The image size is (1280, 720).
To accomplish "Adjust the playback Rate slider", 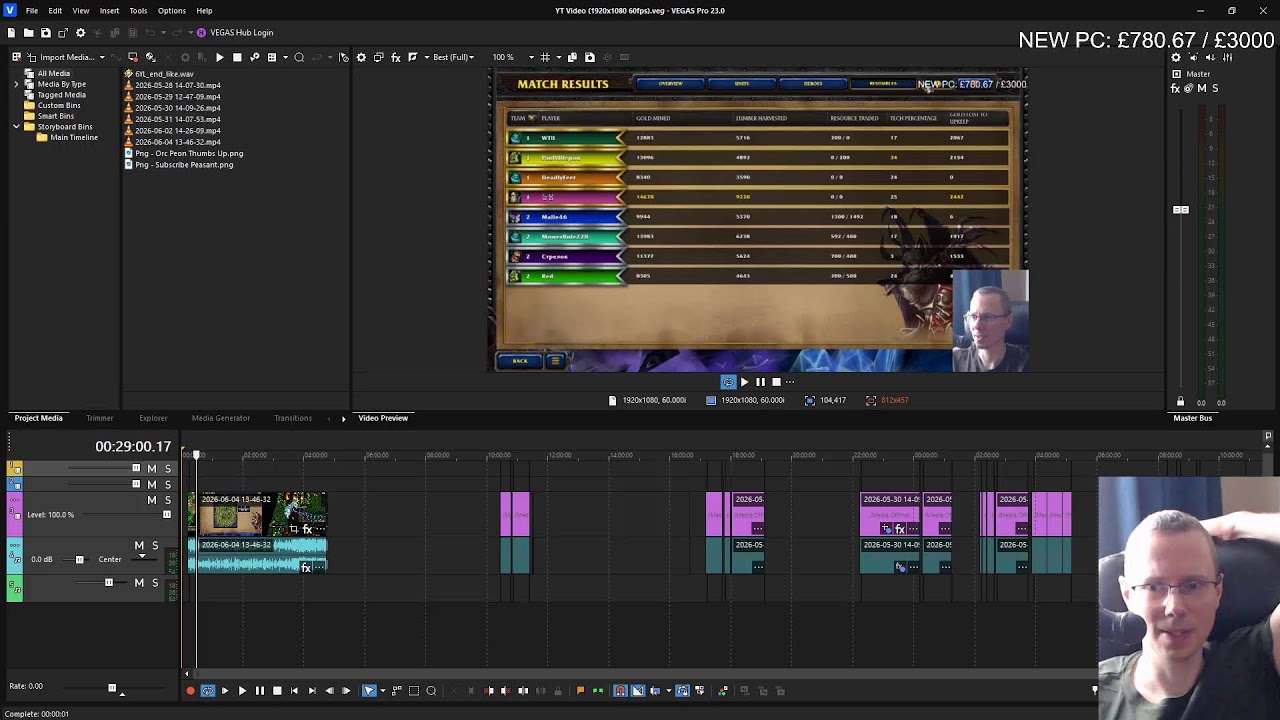I will (x=112, y=688).
